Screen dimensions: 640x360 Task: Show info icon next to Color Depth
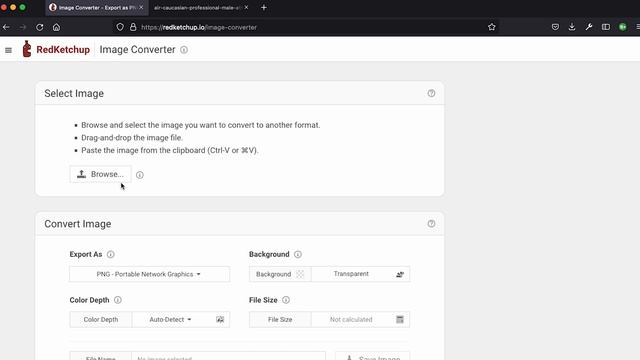point(118,300)
